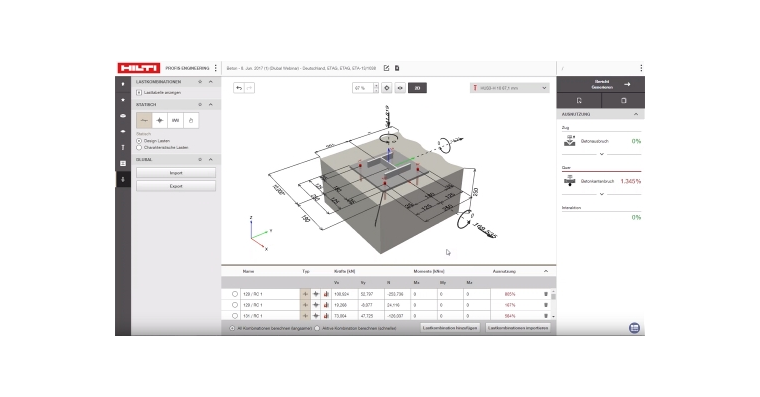Delete the load combination row showing 564%
Image resolution: width=760 pixels, height=397 pixels.
click(546, 316)
